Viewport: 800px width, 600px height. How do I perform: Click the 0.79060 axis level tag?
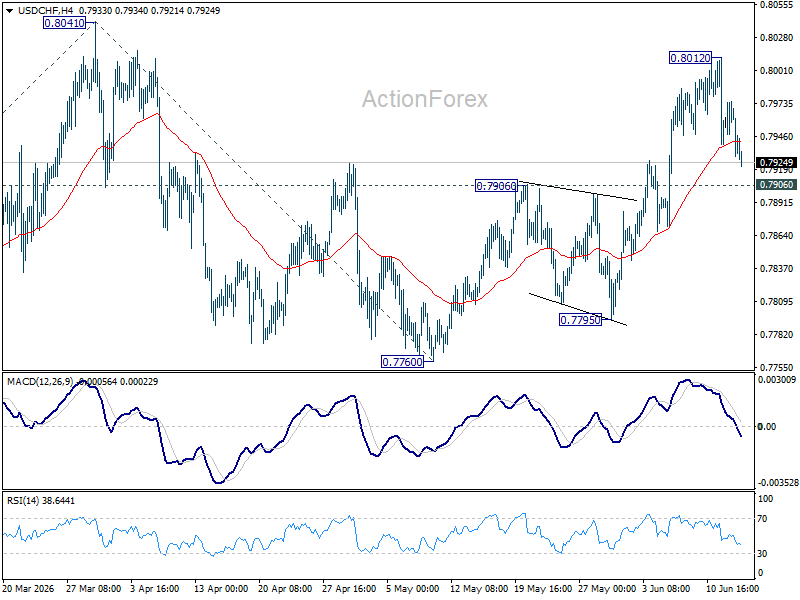click(776, 185)
